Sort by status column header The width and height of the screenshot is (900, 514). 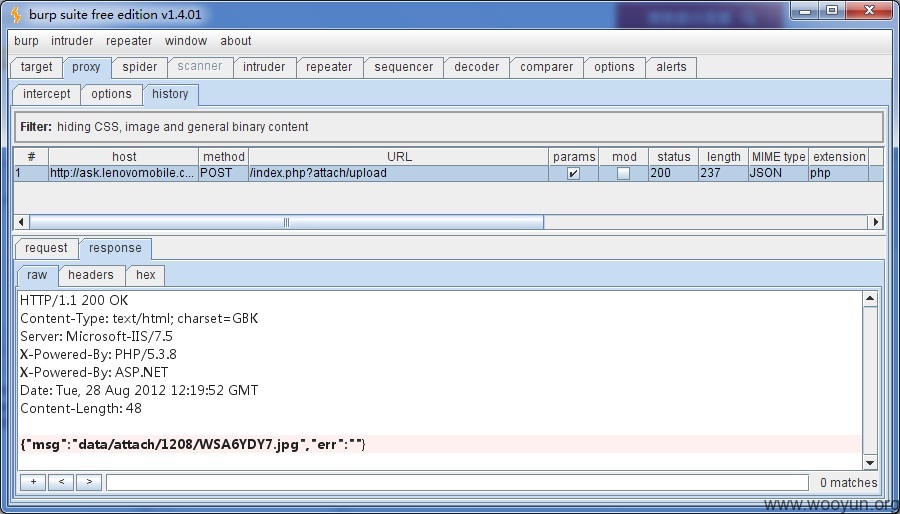coord(673,157)
